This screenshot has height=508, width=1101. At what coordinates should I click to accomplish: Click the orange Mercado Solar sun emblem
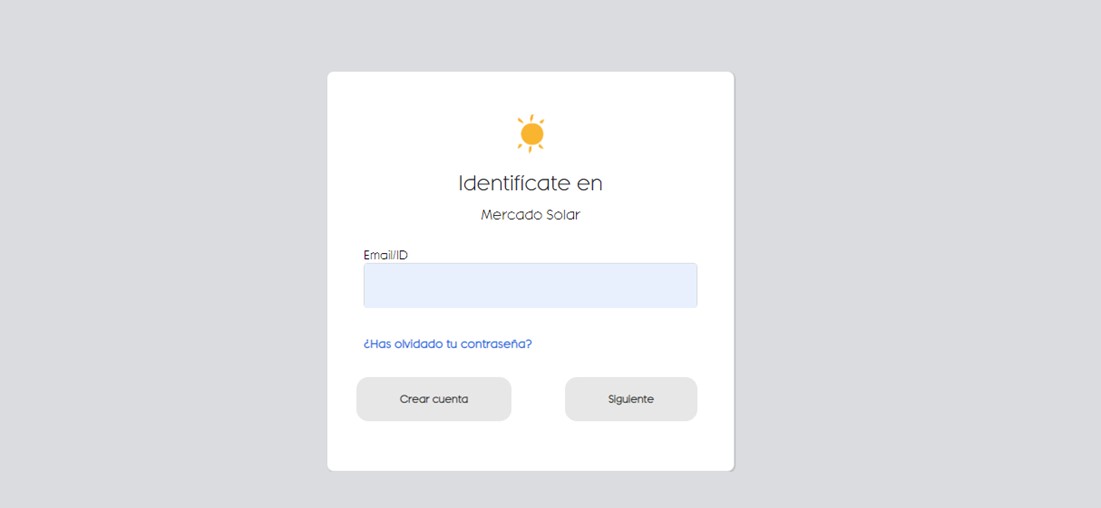click(531, 133)
